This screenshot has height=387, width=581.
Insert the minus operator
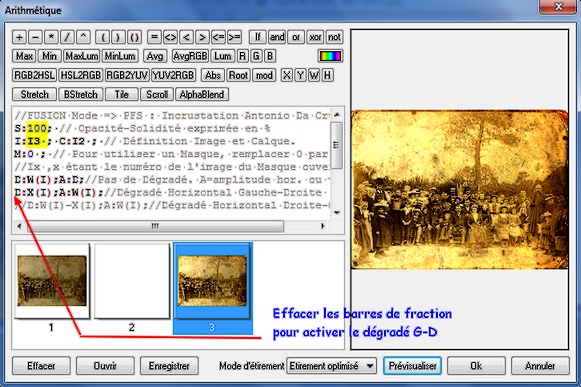click(35, 37)
